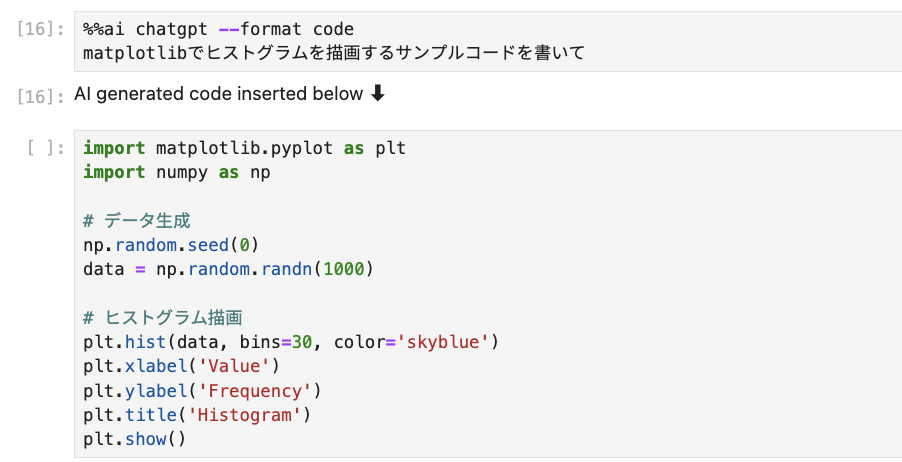This screenshot has width=902, height=462.
Task: Select the empty [ ] prompt of generated cell
Action: [46, 148]
